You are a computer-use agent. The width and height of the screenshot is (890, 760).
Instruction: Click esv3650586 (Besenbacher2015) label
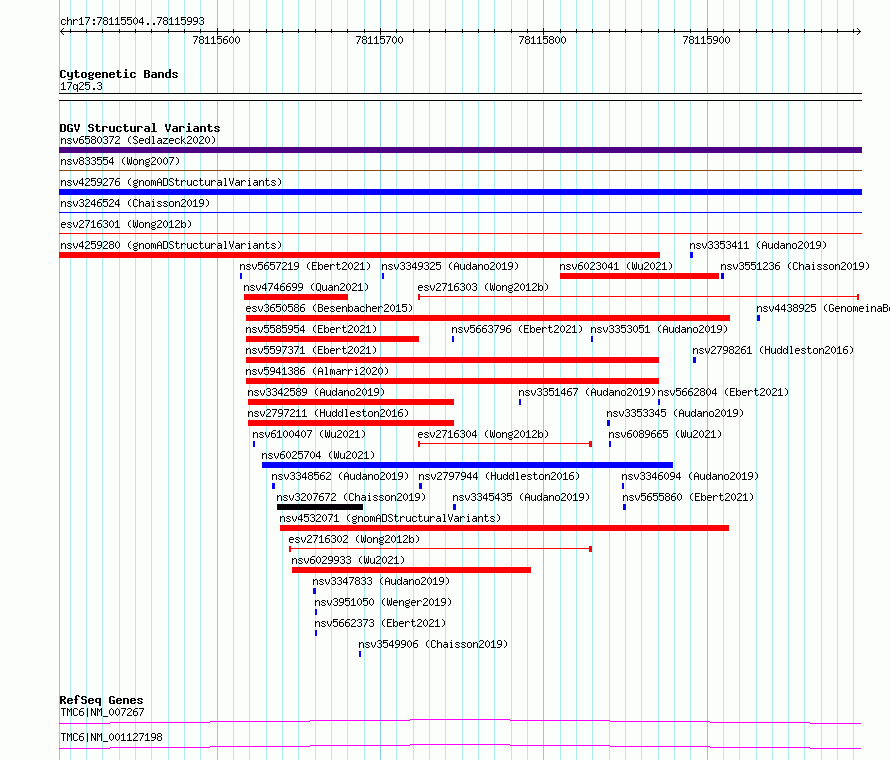(x=329, y=308)
